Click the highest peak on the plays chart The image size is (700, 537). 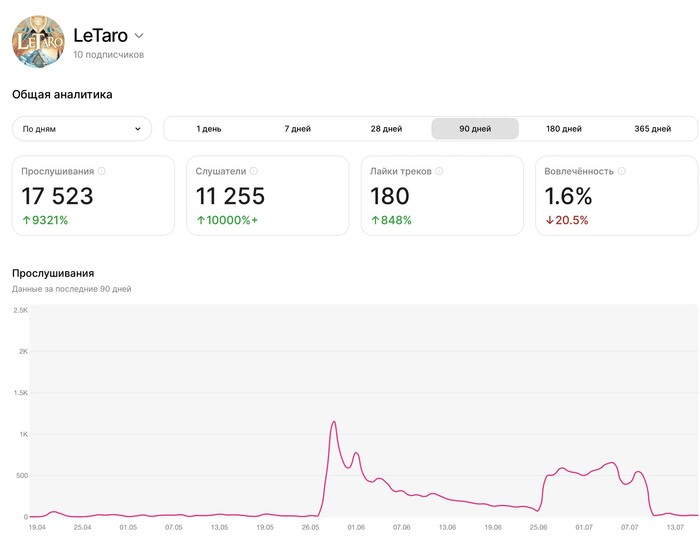pos(333,422)
